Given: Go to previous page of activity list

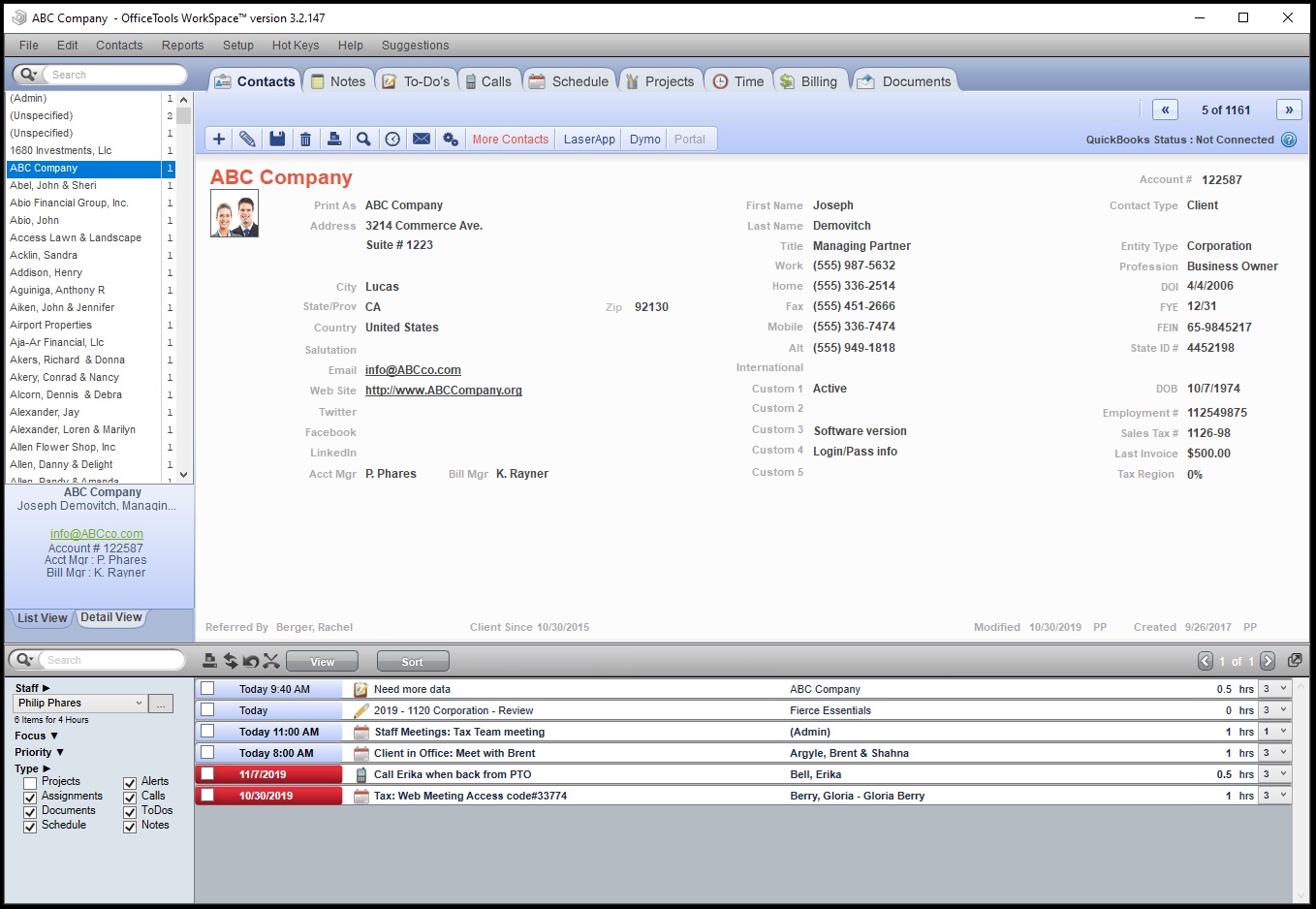Looking at the screenshot, I should (1206, 661).
